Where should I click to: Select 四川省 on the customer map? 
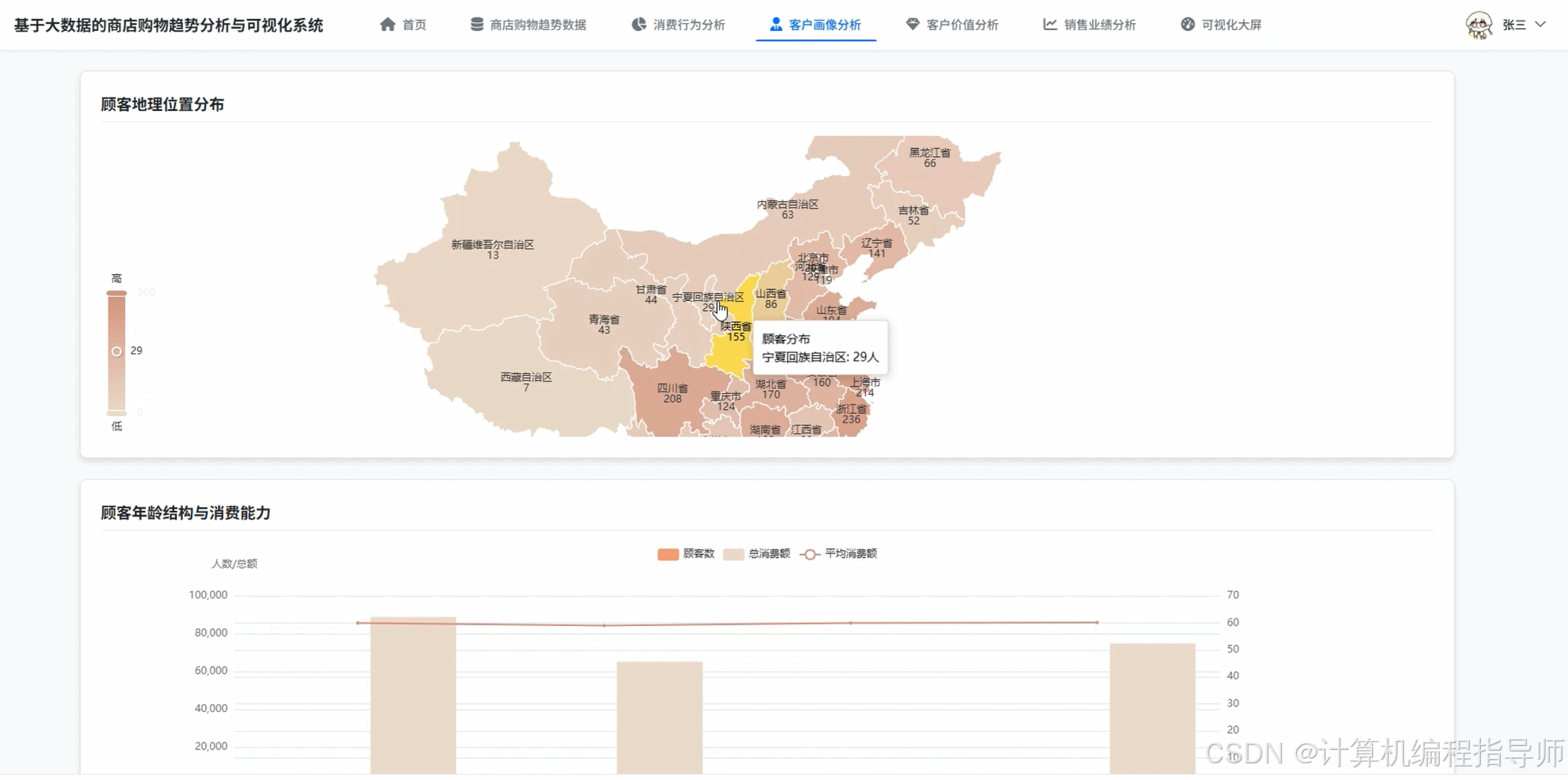(673, 393)
